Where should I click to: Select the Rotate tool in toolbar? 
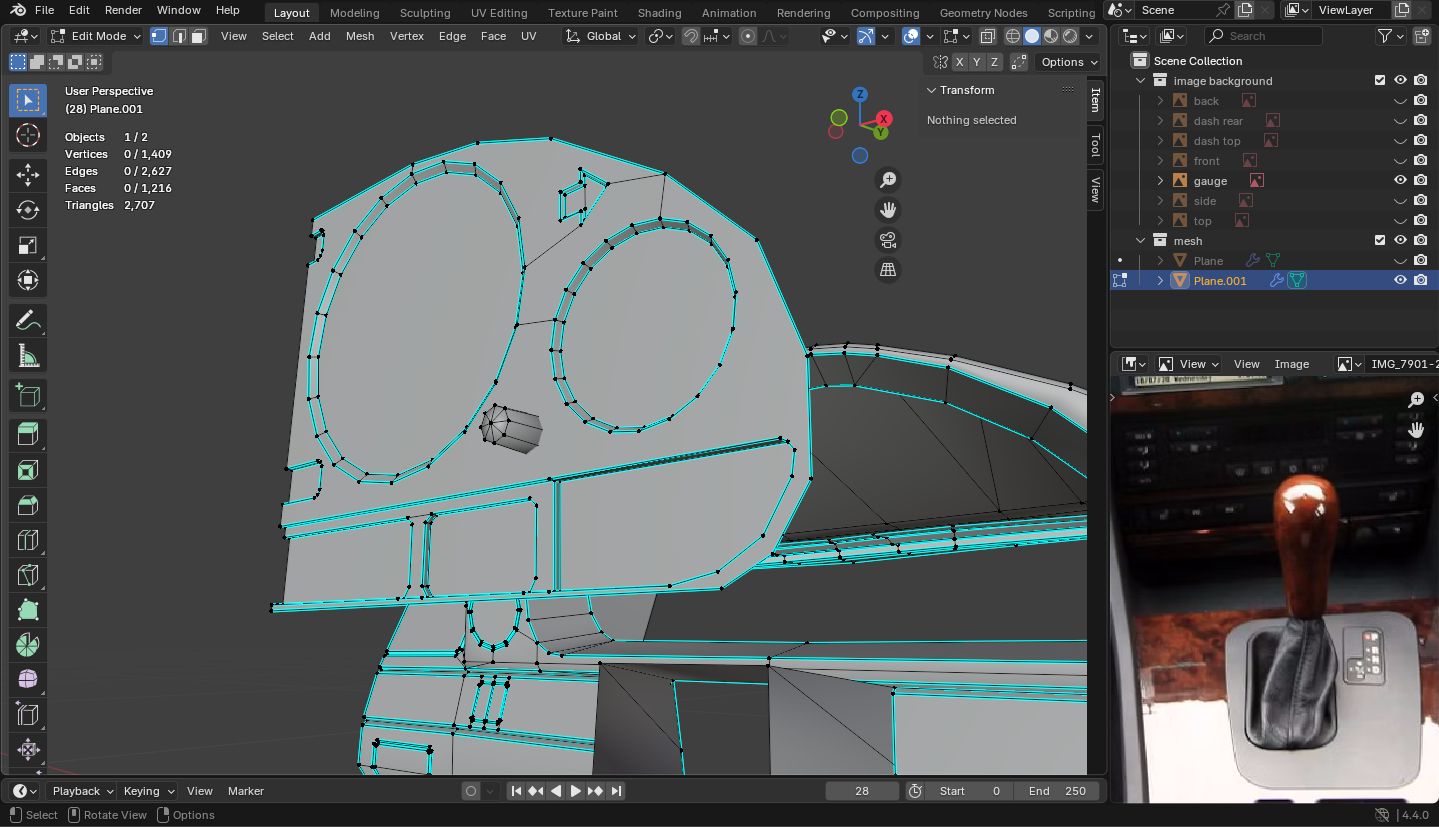point(28,210)
